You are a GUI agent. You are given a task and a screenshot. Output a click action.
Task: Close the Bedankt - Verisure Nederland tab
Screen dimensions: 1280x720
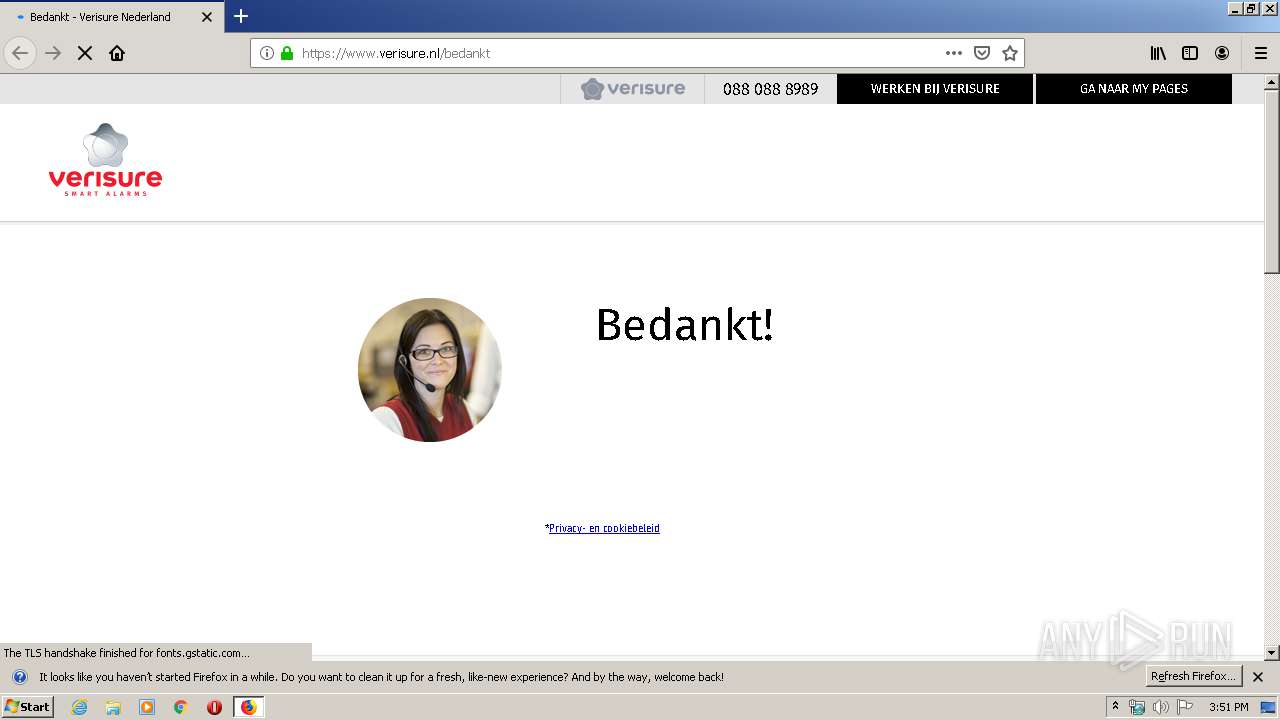(x=207, y=17)
